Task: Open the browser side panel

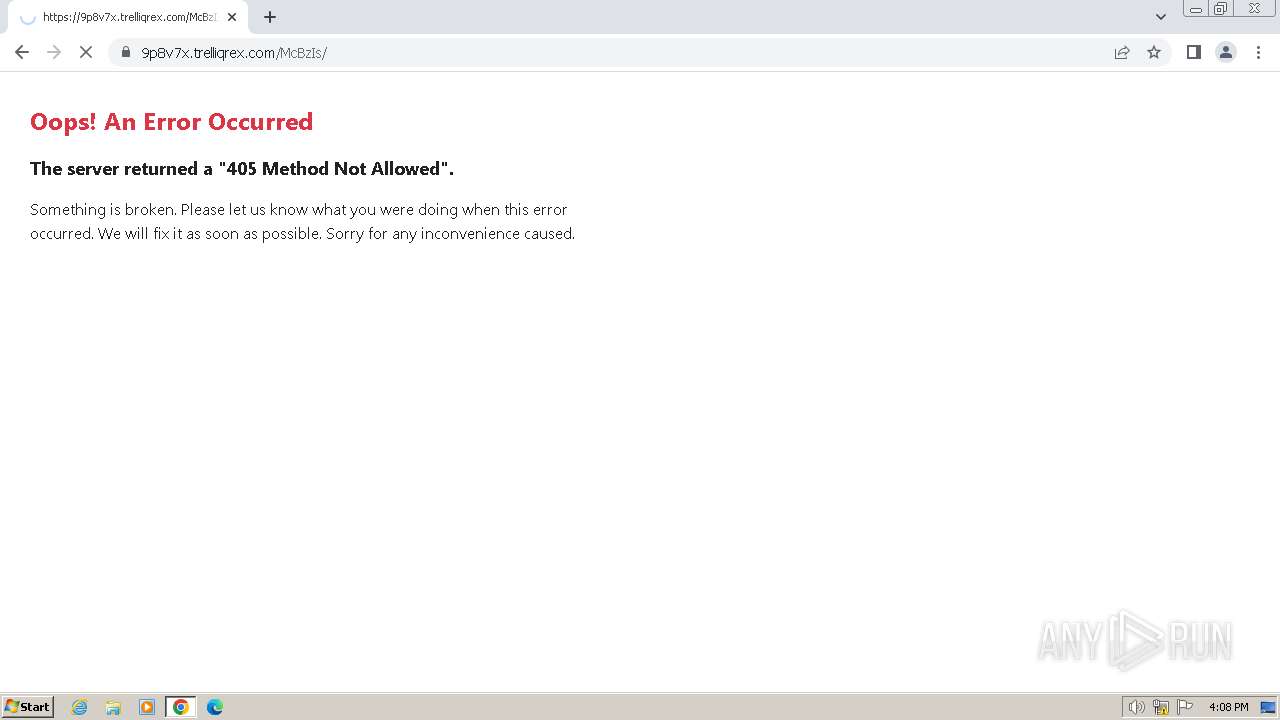Action: pyautogui.click(x=1193, y=52)
